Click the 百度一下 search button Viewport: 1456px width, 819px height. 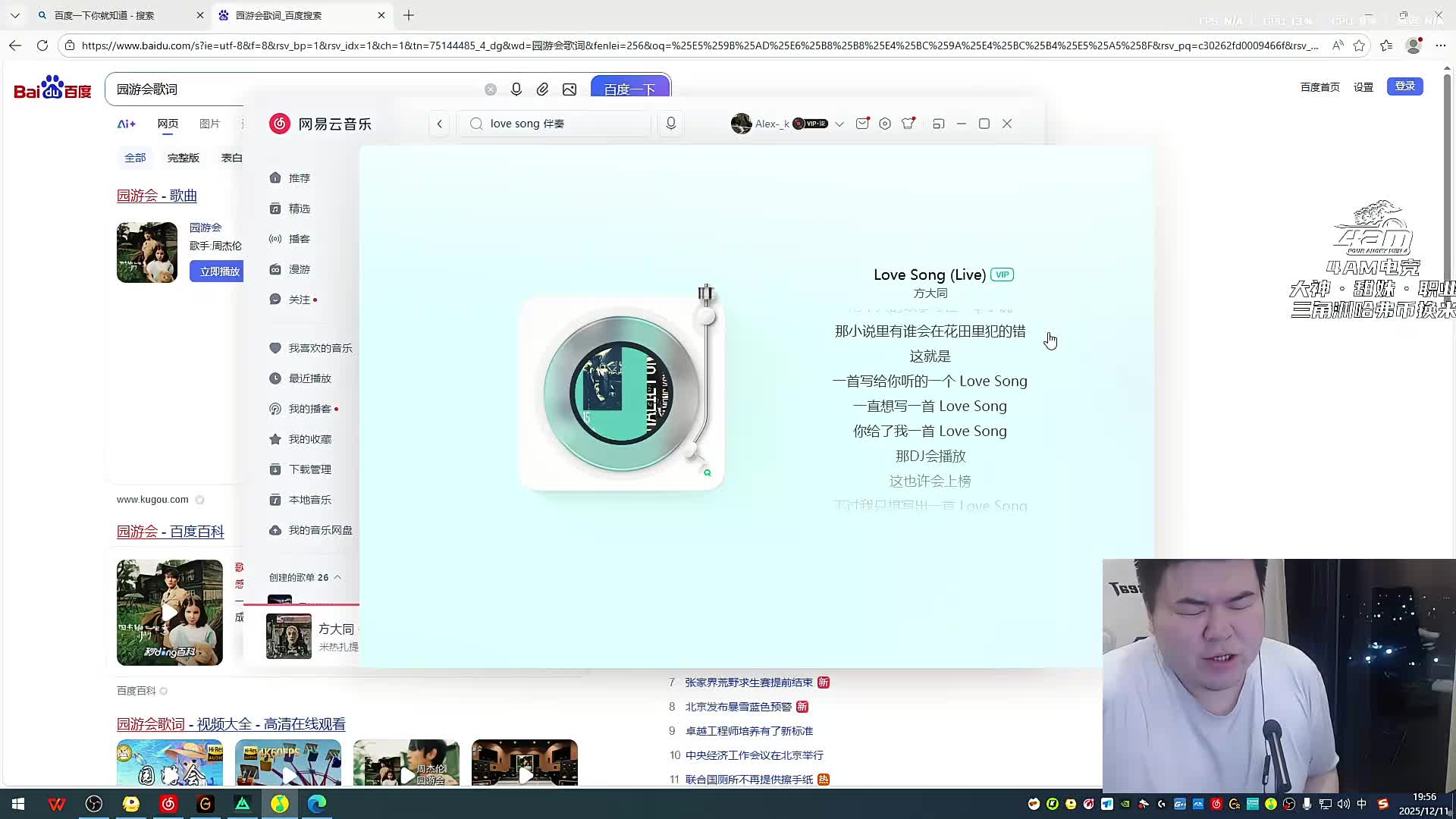coord(629,89)
